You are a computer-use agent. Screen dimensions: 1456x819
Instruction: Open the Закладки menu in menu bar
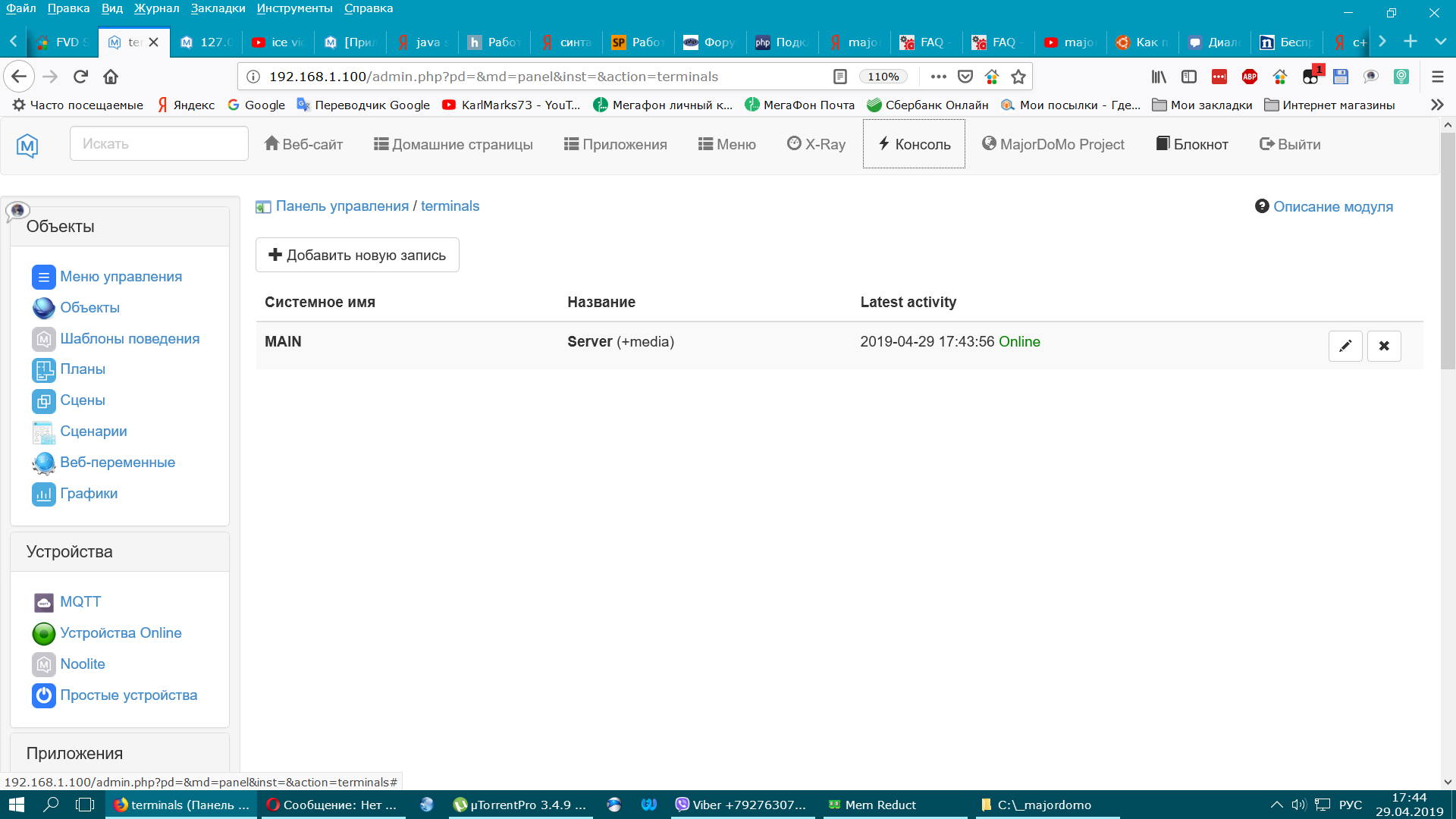pos(218,8)
